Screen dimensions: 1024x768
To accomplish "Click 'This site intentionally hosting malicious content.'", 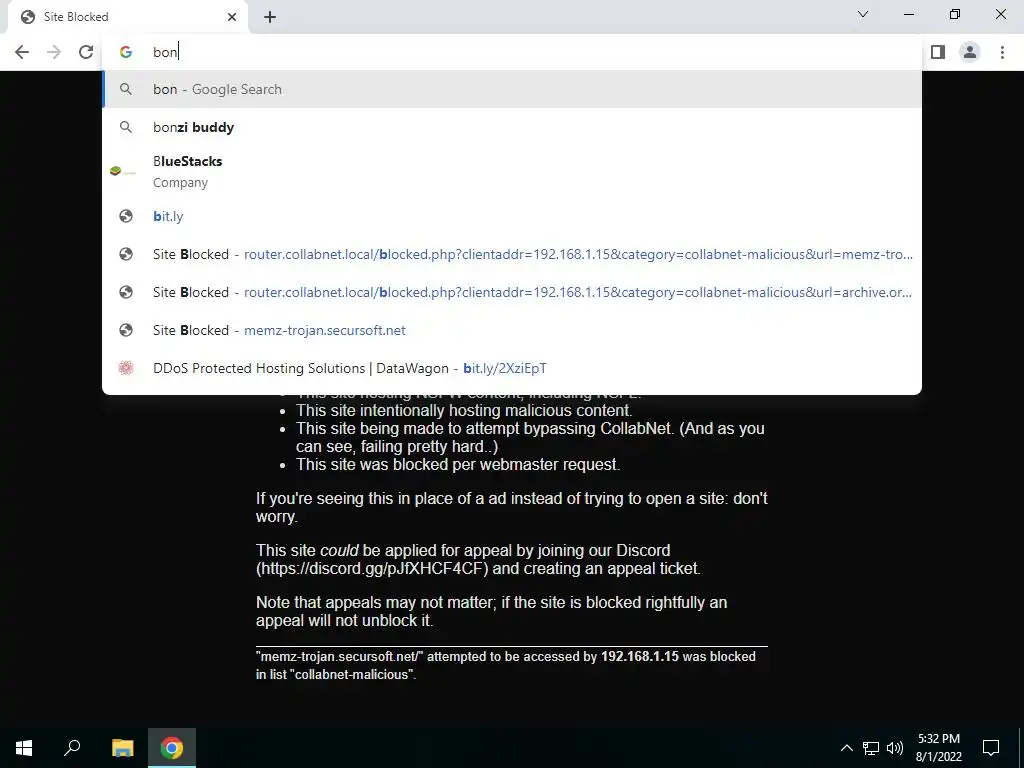I will click(464, 410).
